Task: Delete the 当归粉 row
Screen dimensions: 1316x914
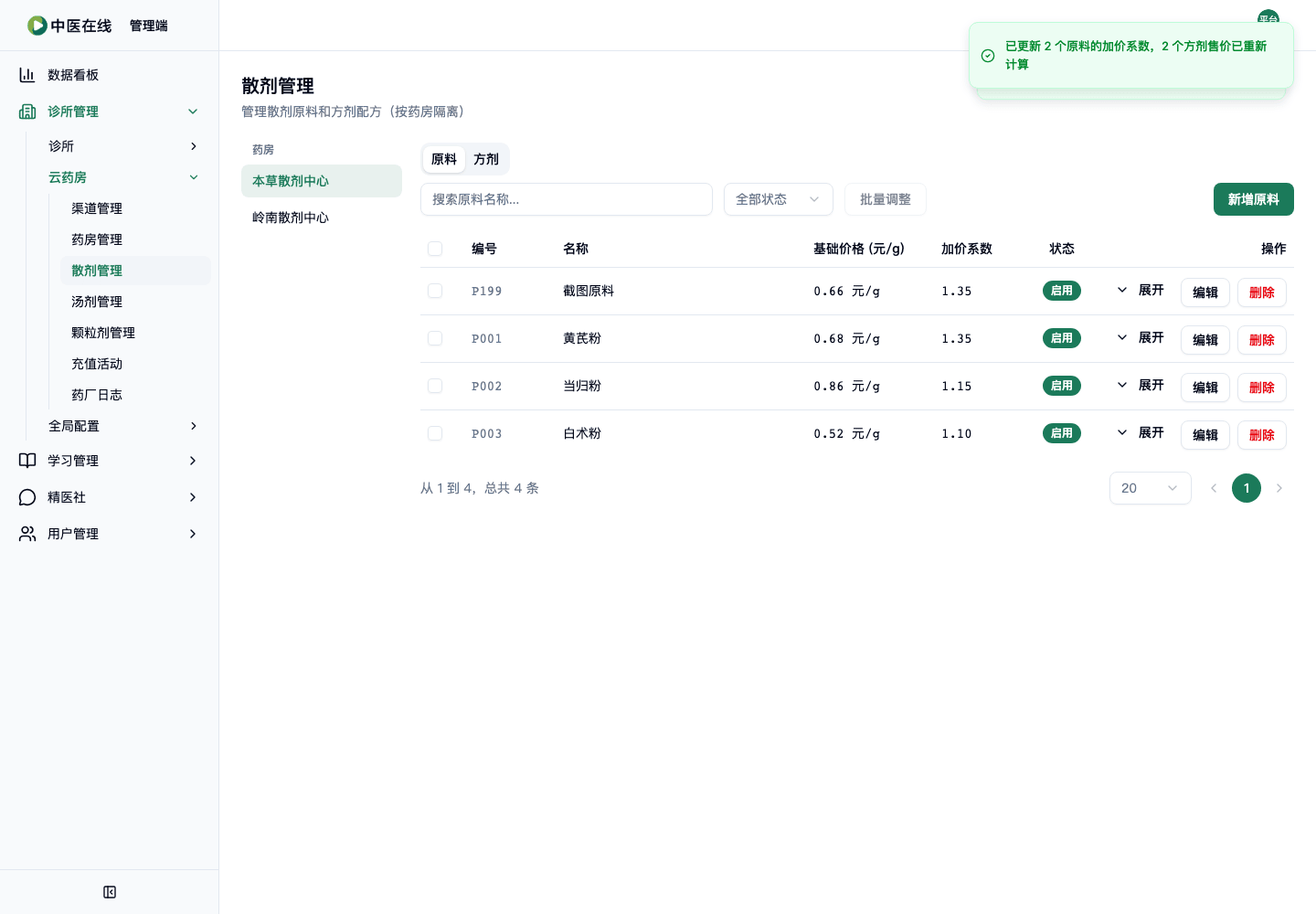Action: [1262, 388]
